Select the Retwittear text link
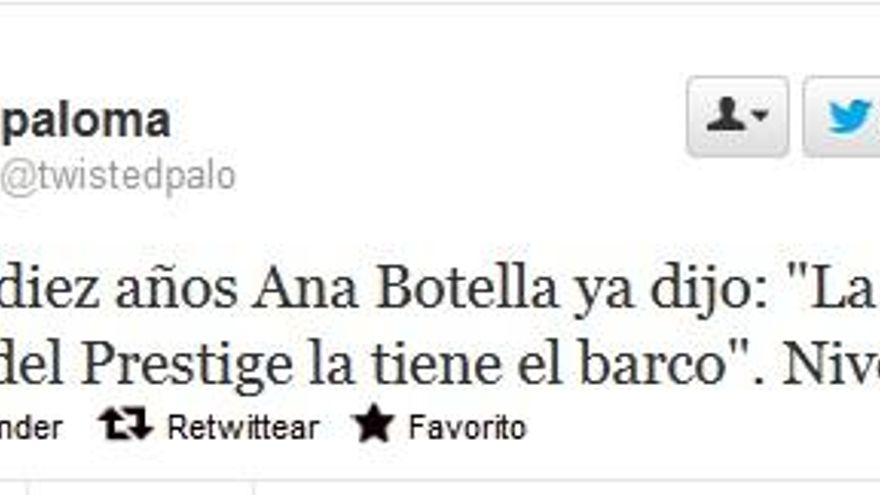 pyautogui.click(x=243, y=427)
